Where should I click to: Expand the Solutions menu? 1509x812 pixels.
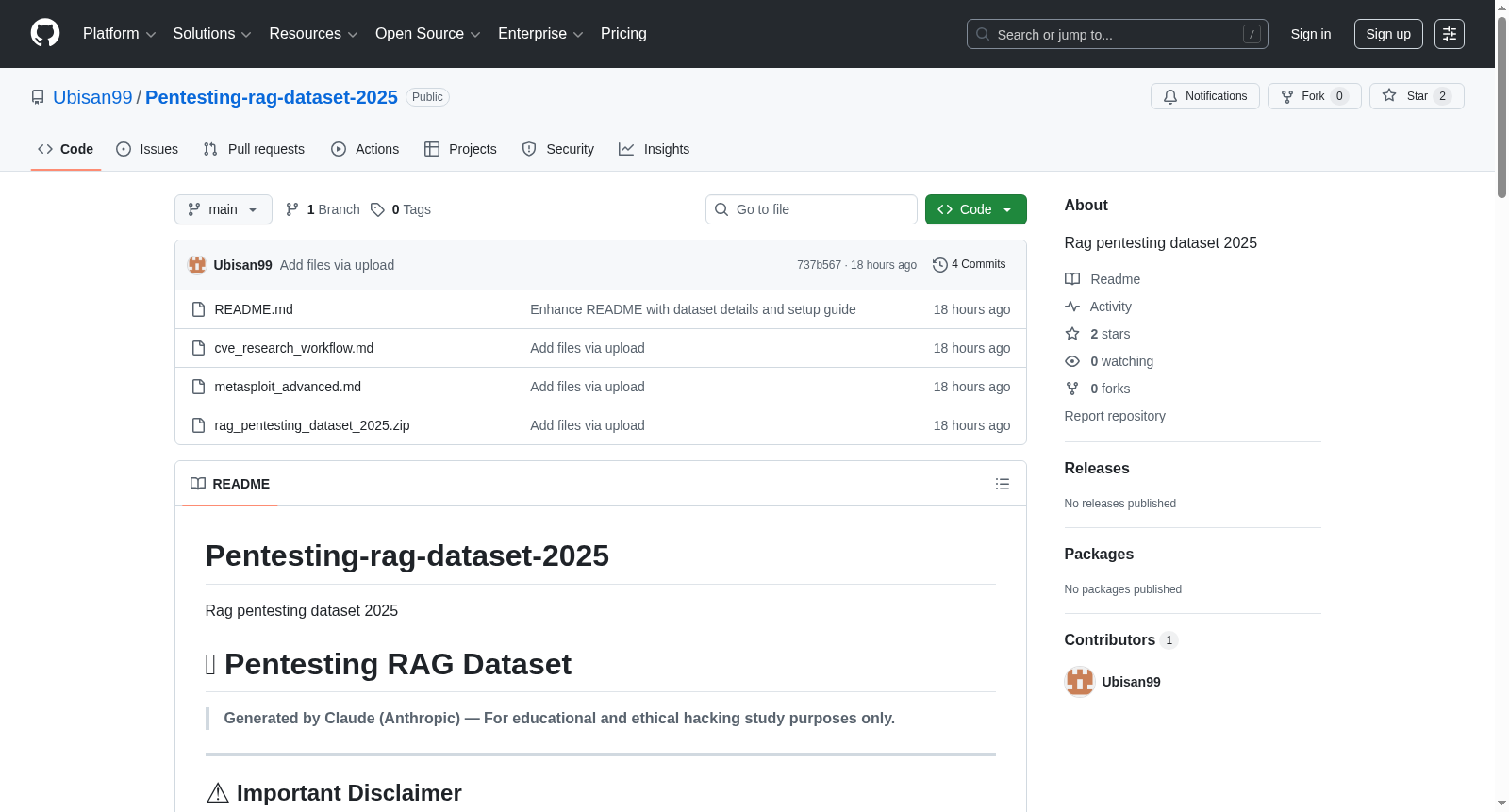[212, 34]
